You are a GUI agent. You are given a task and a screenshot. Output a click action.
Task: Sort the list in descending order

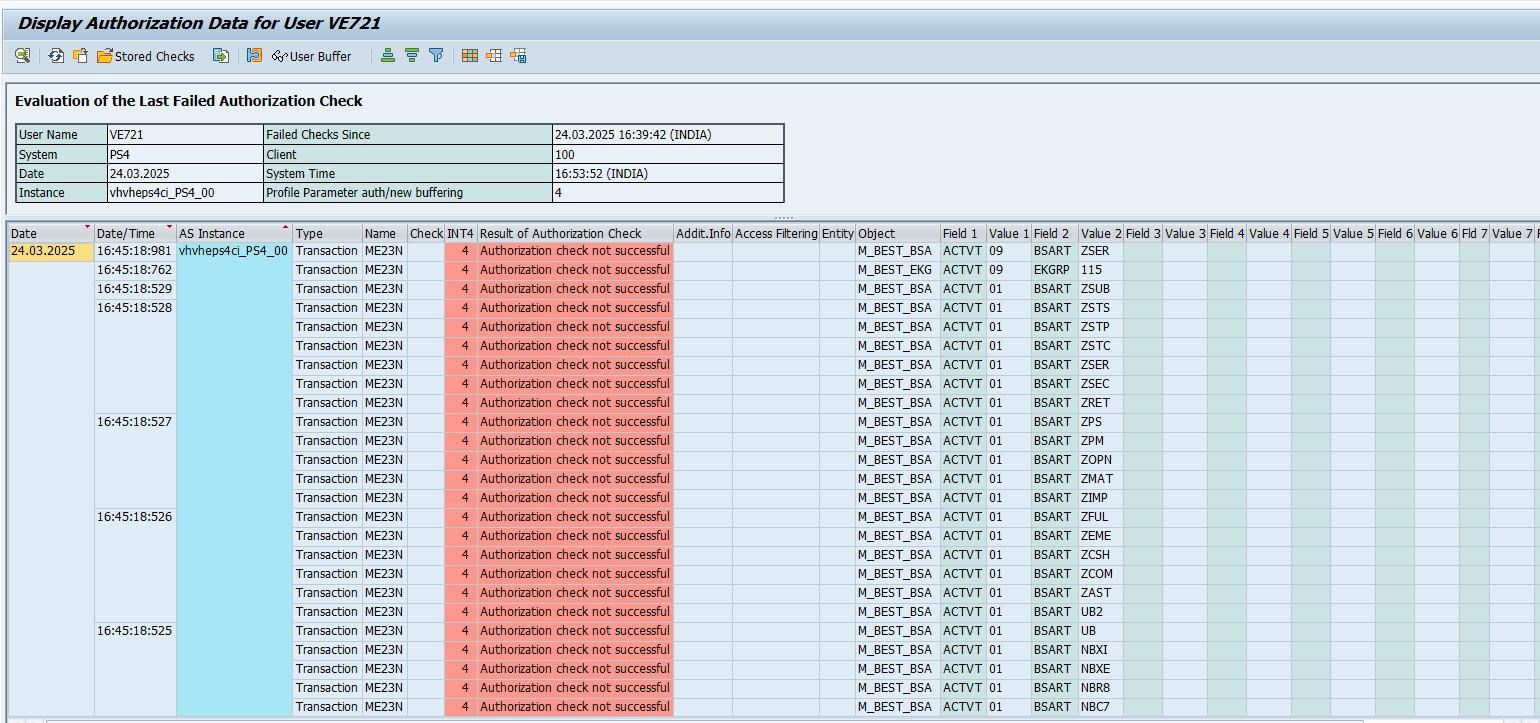pyautogui.click(x=412, y=56)
